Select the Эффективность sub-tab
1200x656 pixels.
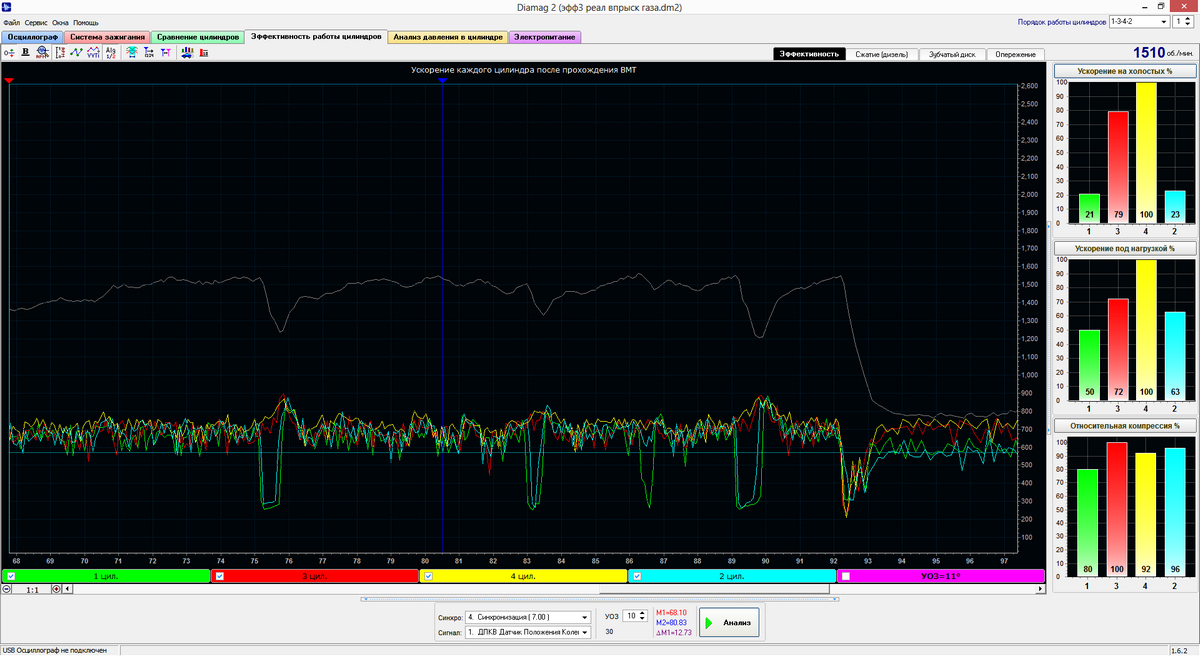tap(809, 54)
